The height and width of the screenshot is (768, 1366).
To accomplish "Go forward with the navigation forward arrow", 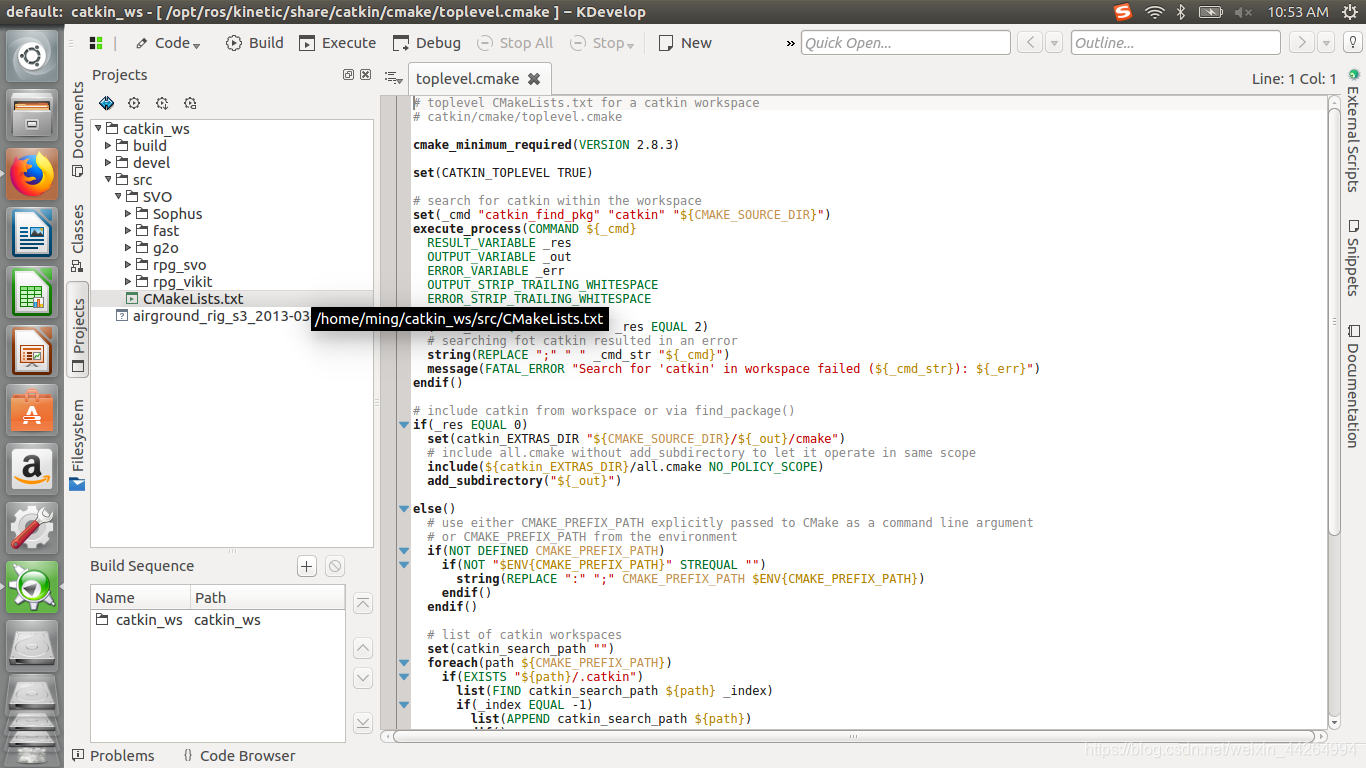I will pos(1300,43).
